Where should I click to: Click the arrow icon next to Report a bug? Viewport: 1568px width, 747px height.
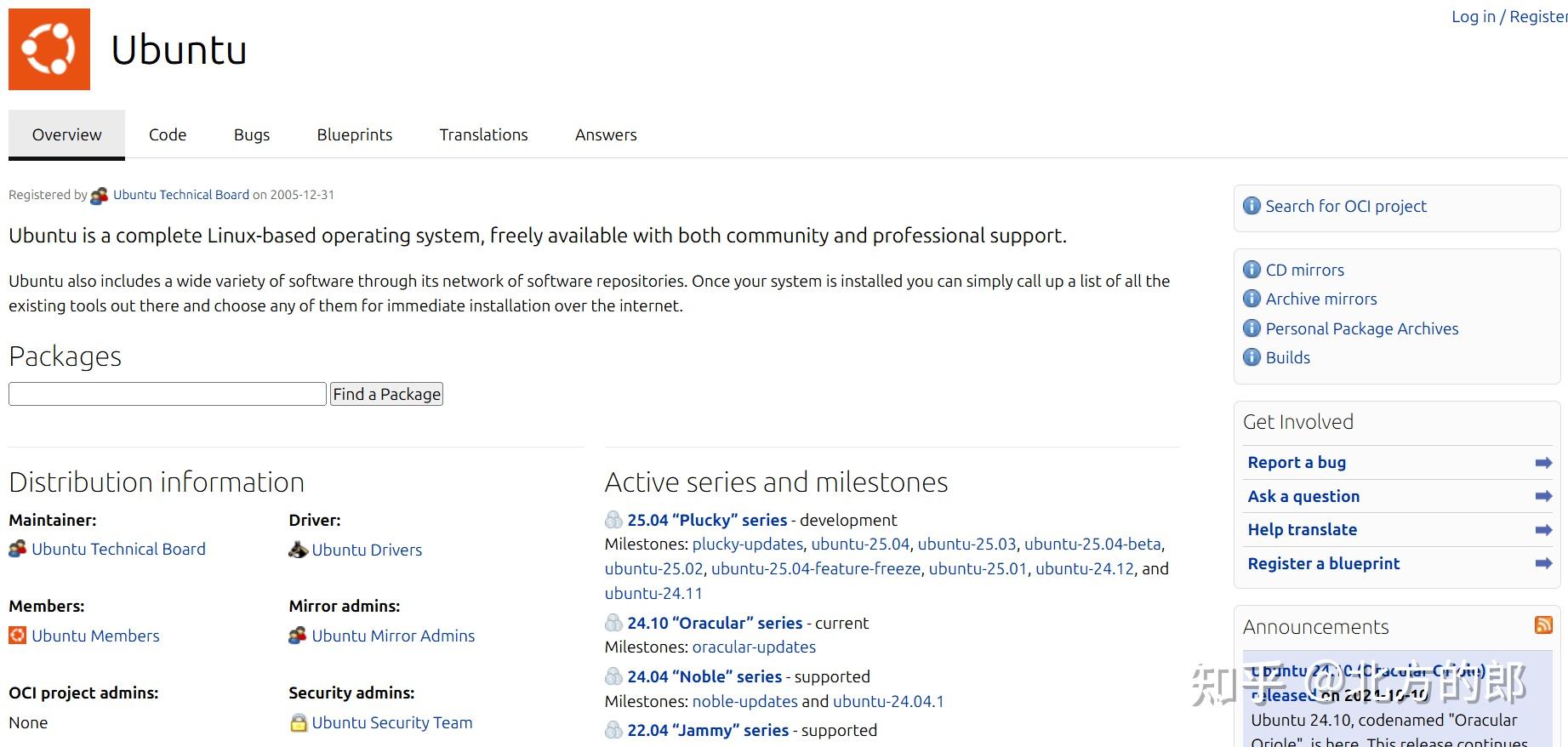pyautogui.click(x=1543, y=463)
